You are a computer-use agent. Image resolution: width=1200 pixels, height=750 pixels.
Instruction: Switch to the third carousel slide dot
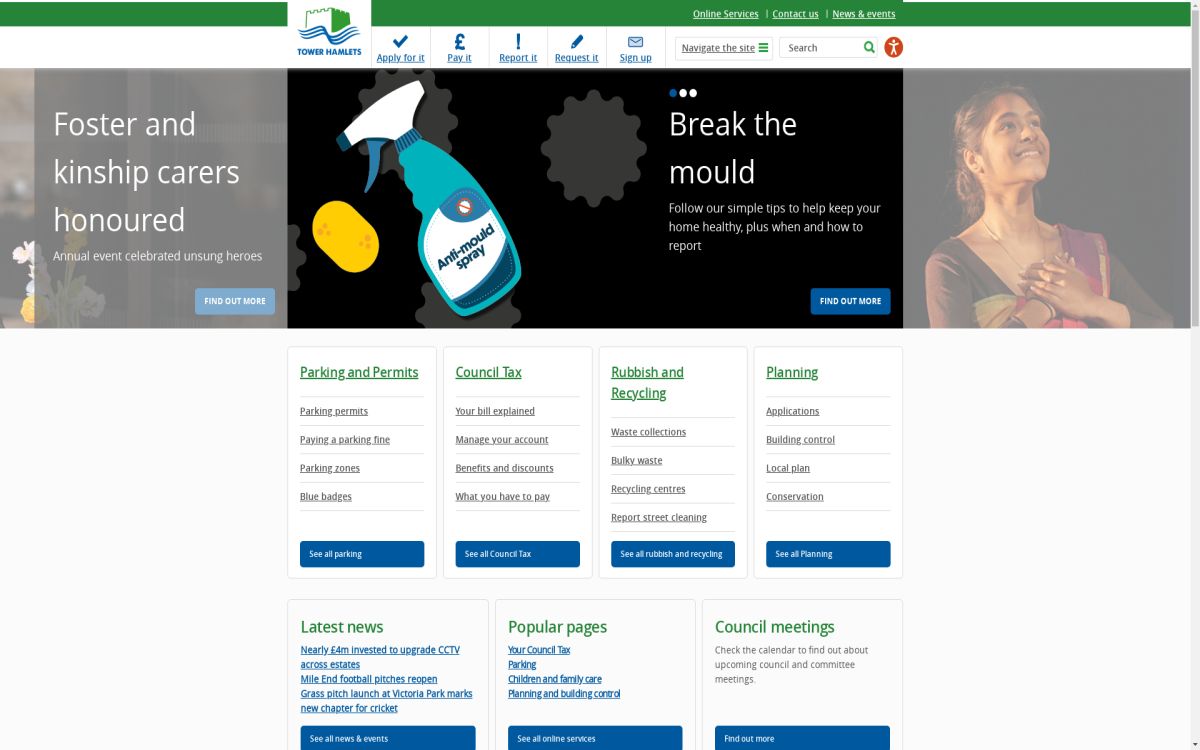[693, 93]
